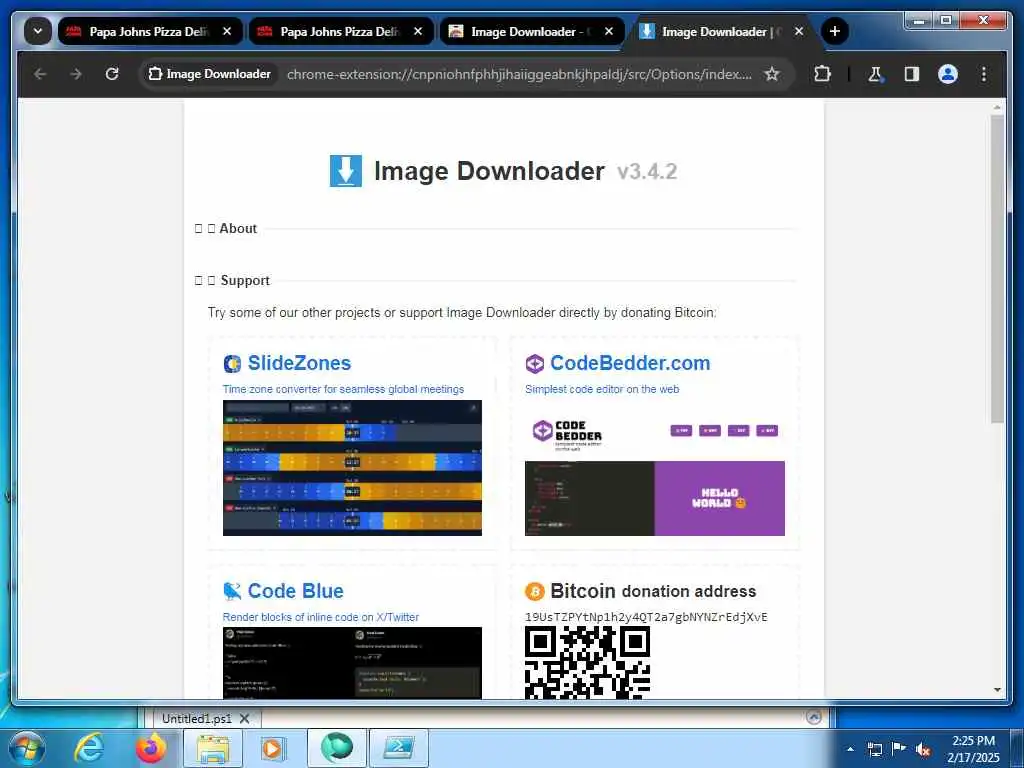Click the orange Bitcoin icon
Viewport: 1024px width, 768px height.
534,592
